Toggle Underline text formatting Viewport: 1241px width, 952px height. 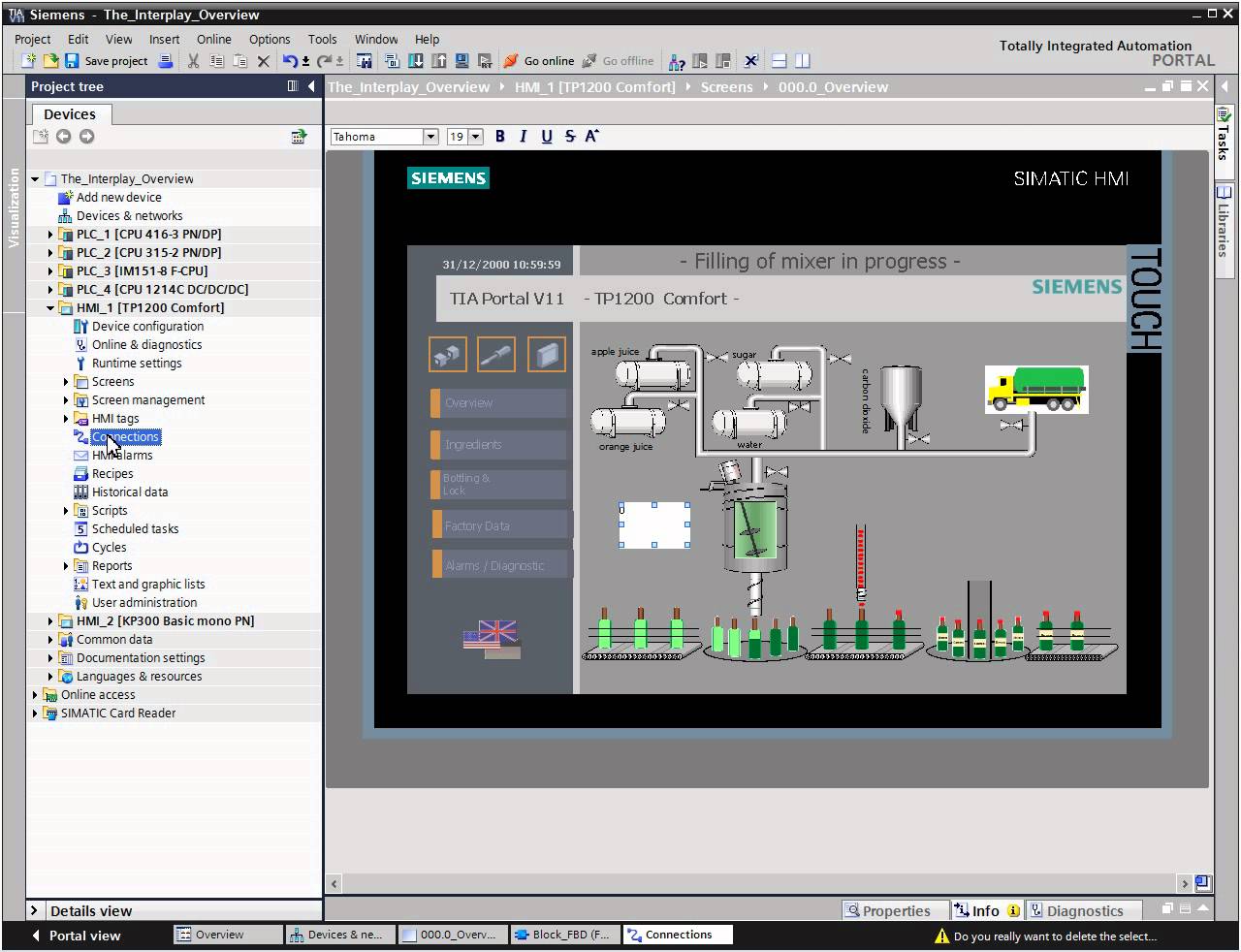coord(547,137)
